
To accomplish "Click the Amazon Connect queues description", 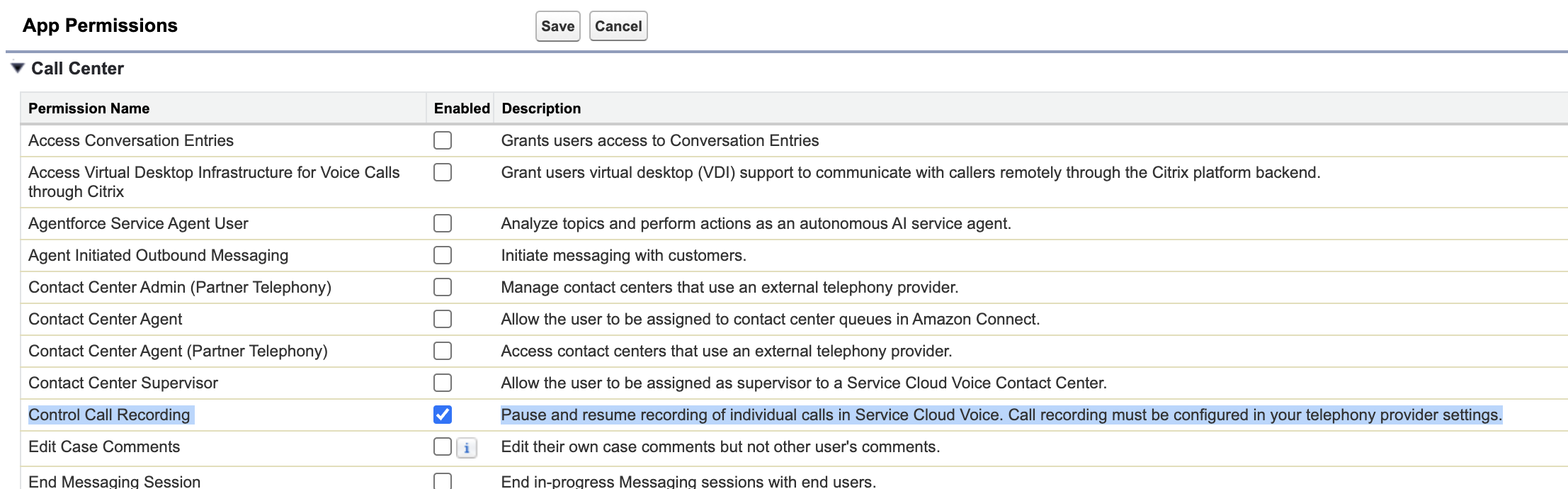I will tap(771, 319).
